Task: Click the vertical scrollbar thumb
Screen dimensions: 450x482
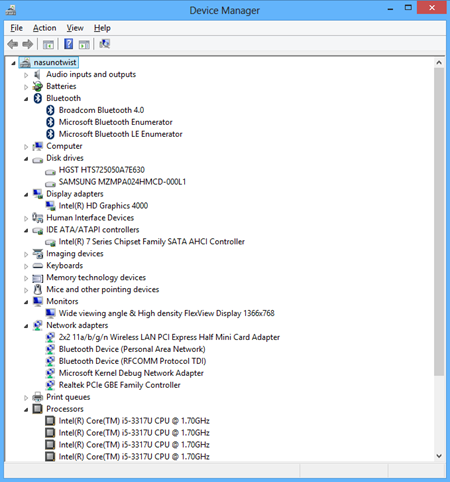Action: (439, 222)
